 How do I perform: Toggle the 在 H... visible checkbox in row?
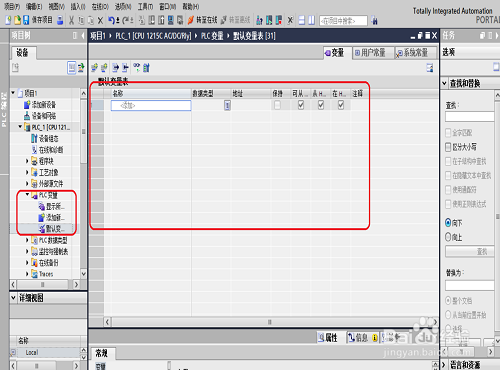click(x=341, y=105)
